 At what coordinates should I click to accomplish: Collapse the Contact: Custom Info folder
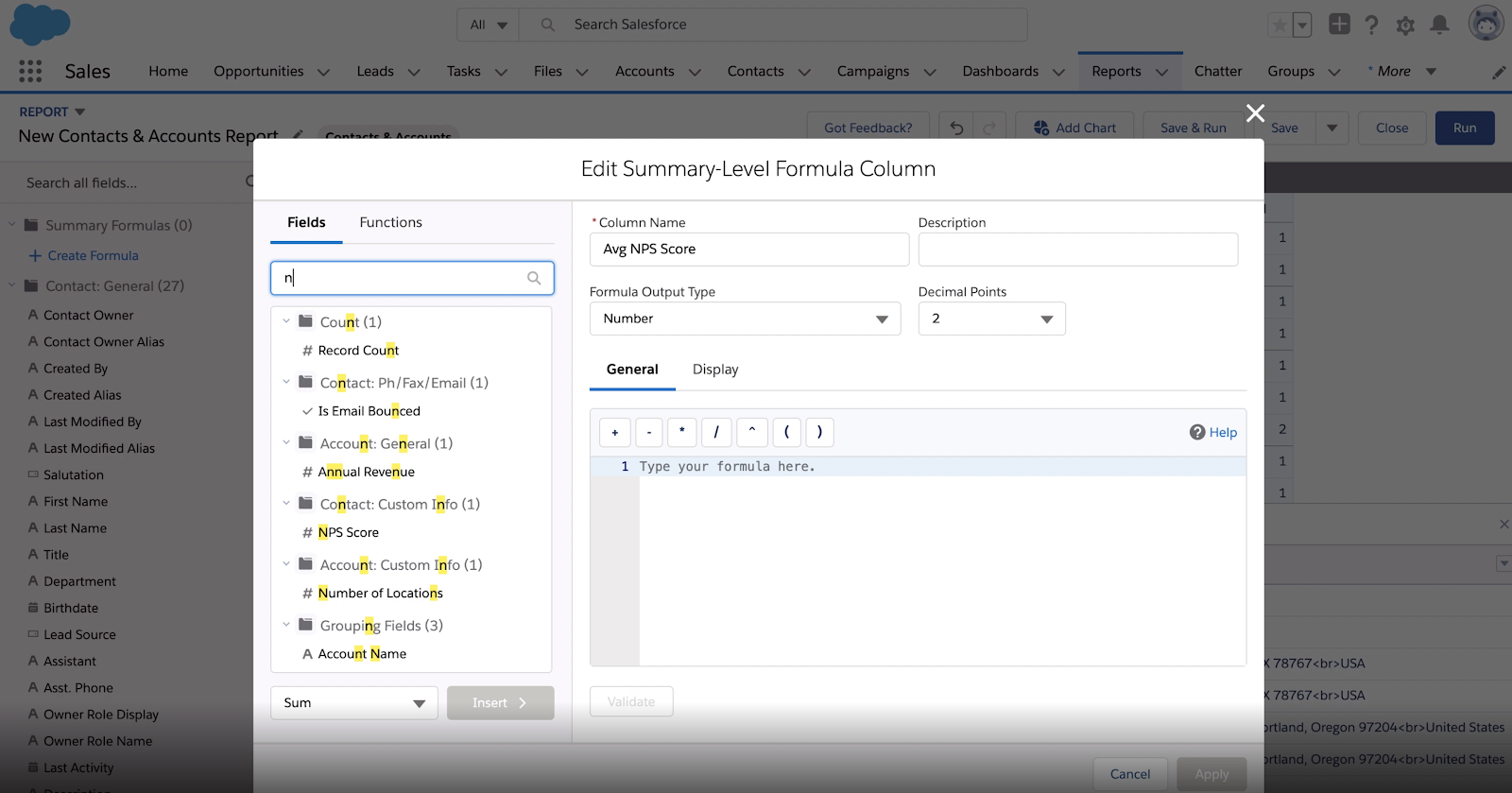coord(286,503)
